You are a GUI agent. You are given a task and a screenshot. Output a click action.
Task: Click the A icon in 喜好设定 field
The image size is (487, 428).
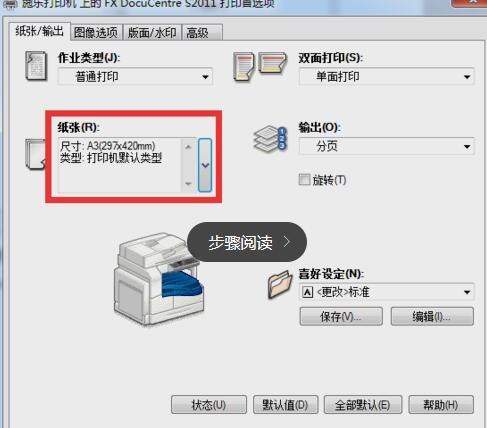coord(308,292)
